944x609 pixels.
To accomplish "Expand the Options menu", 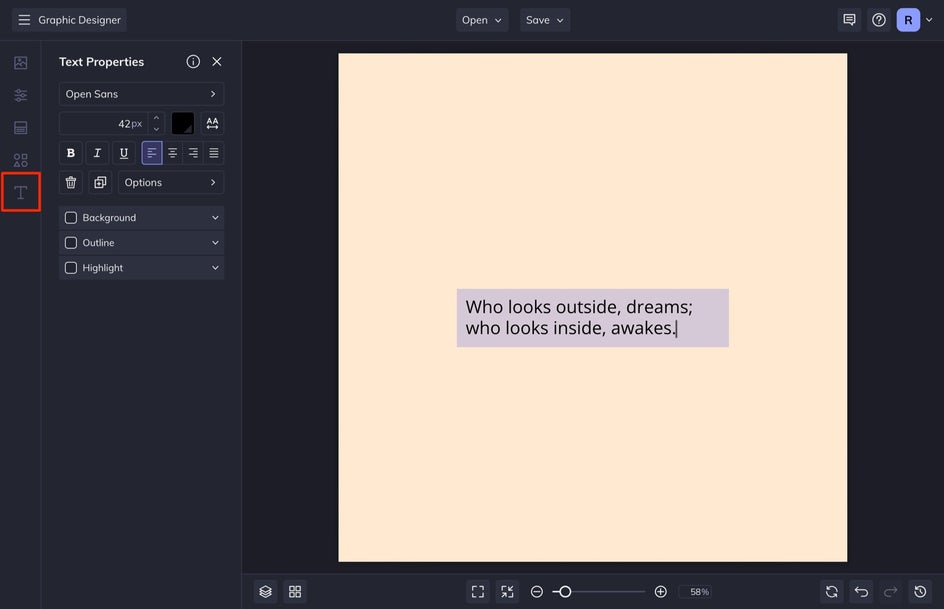I will 170,183.
